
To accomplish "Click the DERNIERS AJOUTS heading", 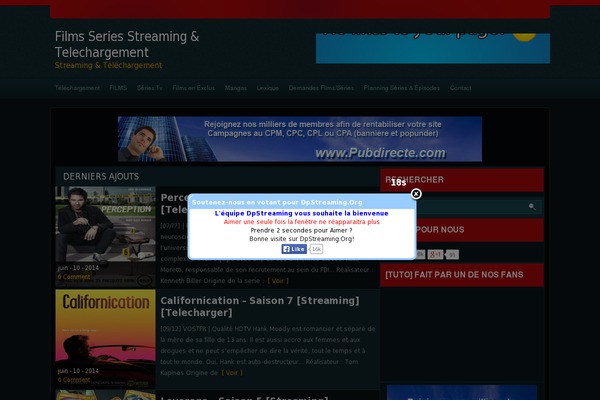I will tap(101, 176).
